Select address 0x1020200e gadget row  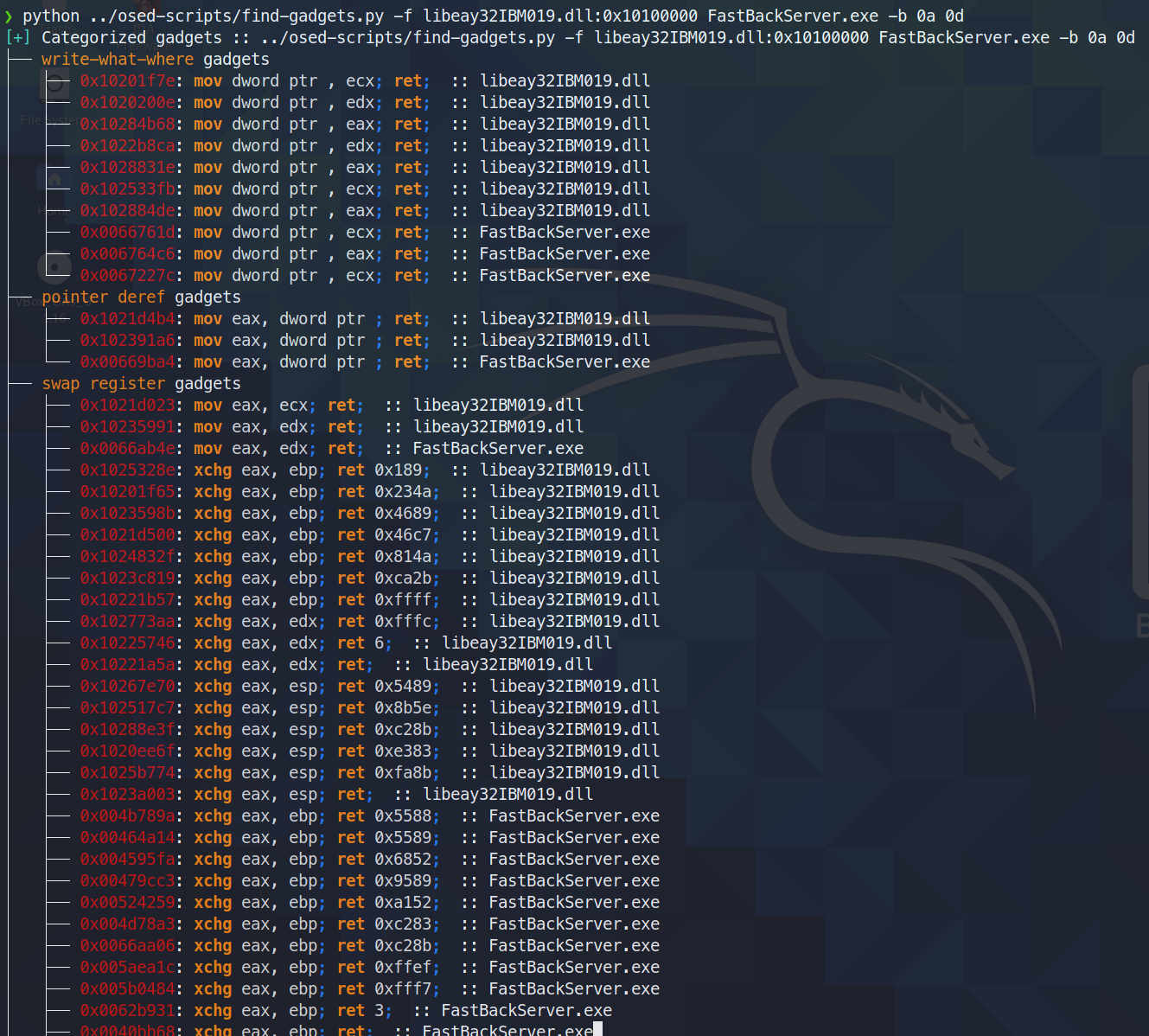[365, 103]
